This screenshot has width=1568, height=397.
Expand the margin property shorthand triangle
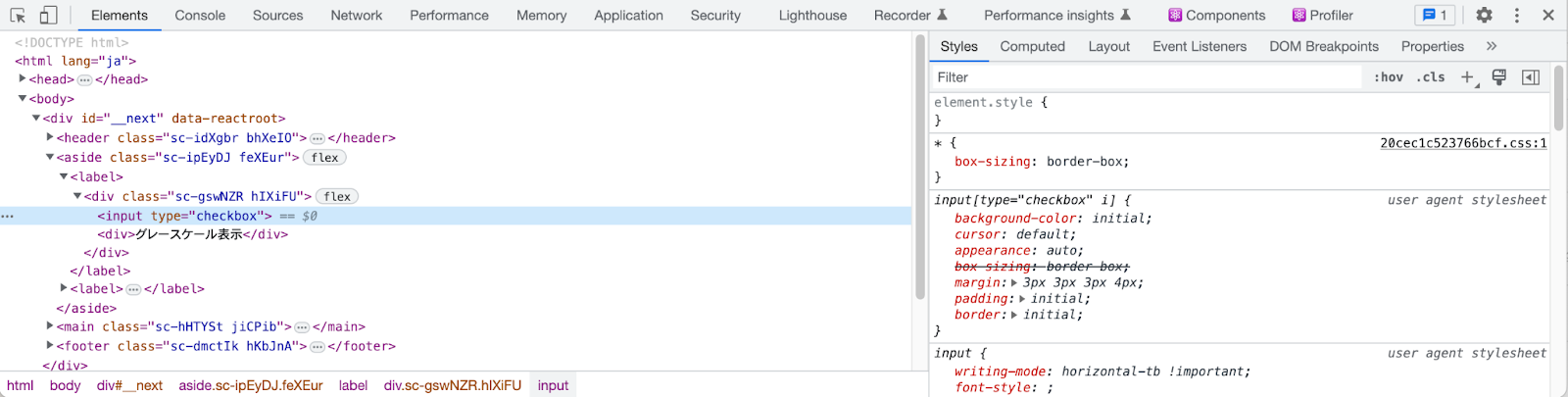point(1014,283)
